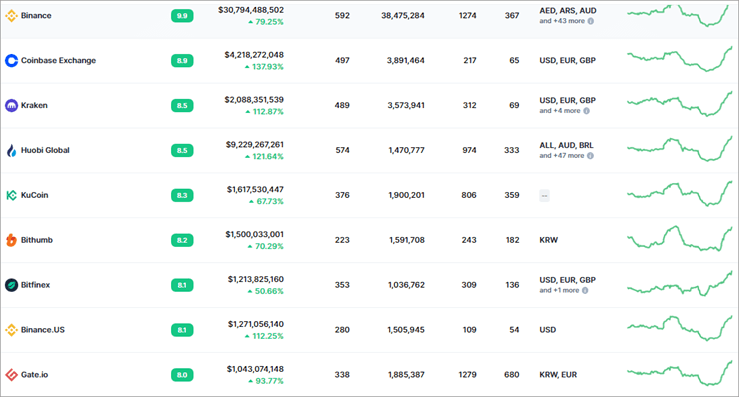Viewport: 740px width, 397px height.
Task: Open the Kraken volume sparkline chart
Action: (680, 103)
